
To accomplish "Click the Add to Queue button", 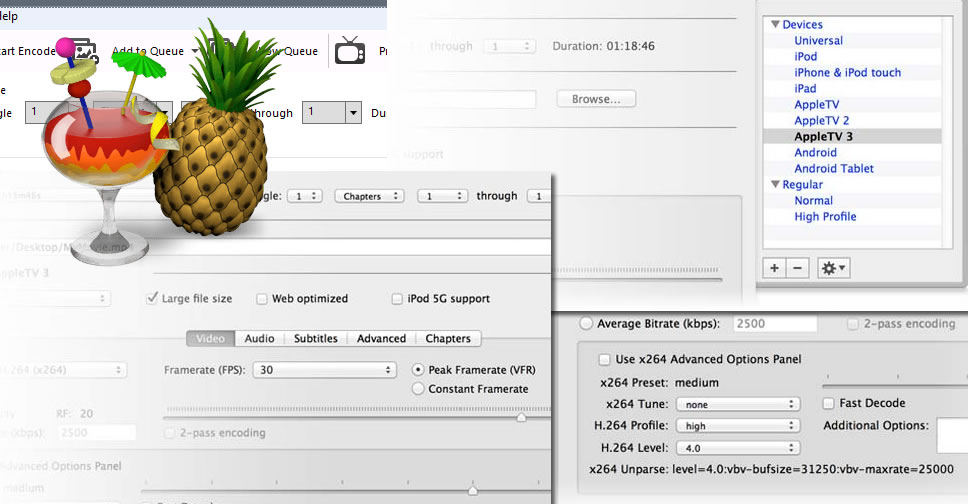I will click(141, 51).
